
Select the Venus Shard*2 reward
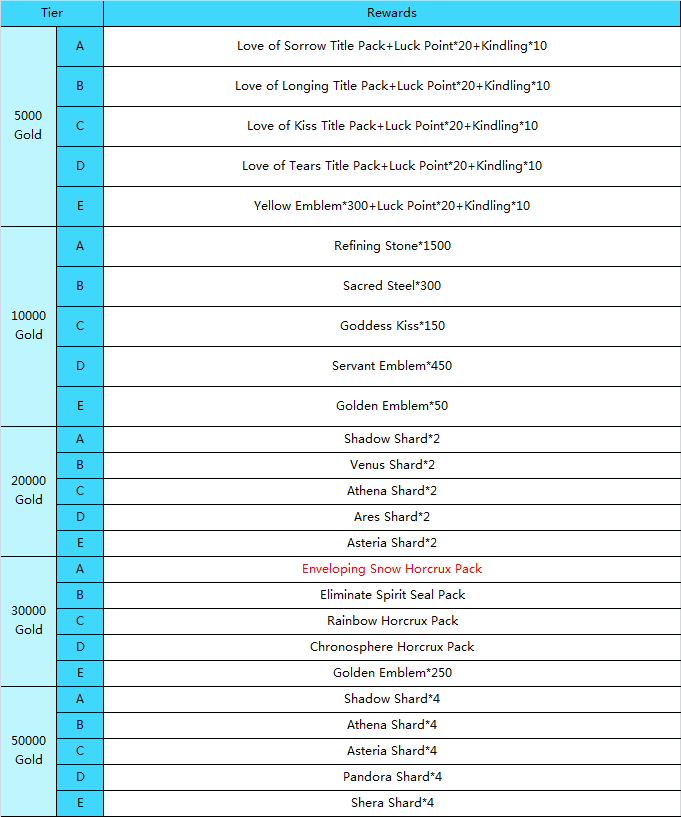pos(392,465)
